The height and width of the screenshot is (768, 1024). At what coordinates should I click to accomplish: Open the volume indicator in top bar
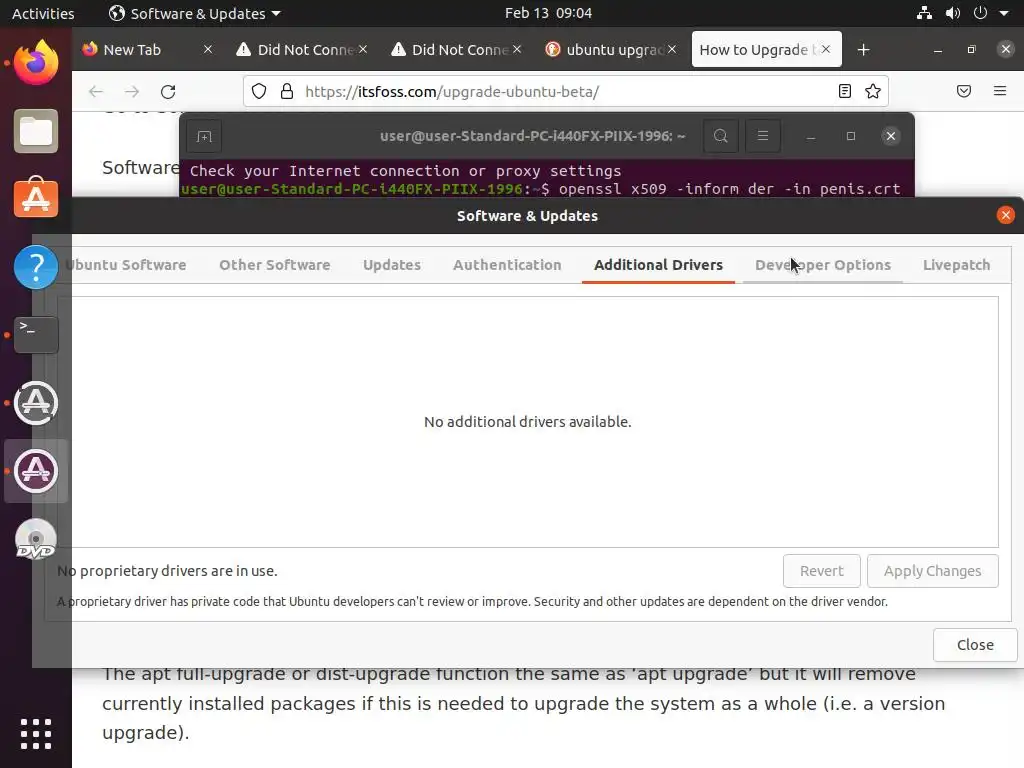point(953,13)
